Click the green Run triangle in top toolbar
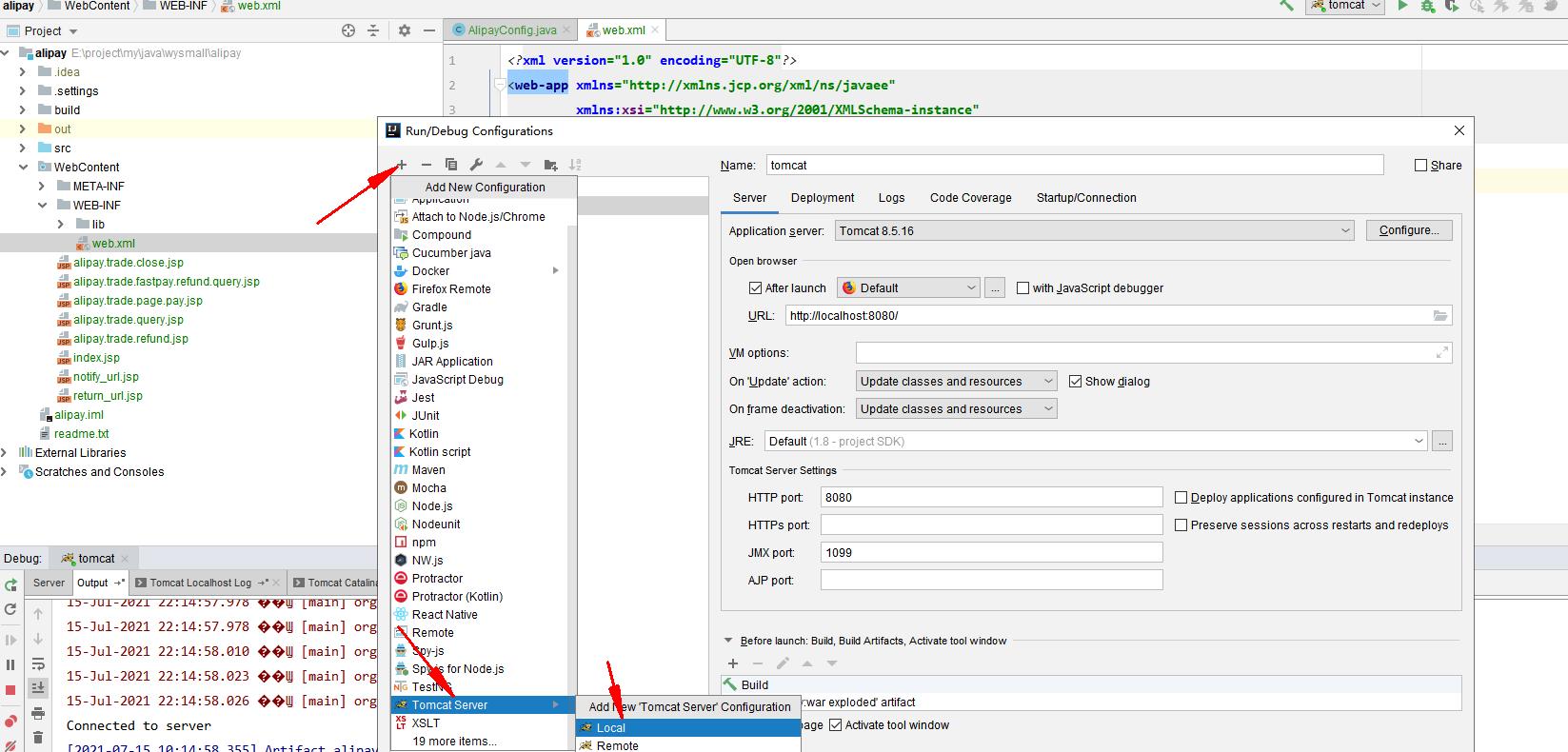The width and height of the screenshot is (1568, 752). click(x=1402, y=6)
